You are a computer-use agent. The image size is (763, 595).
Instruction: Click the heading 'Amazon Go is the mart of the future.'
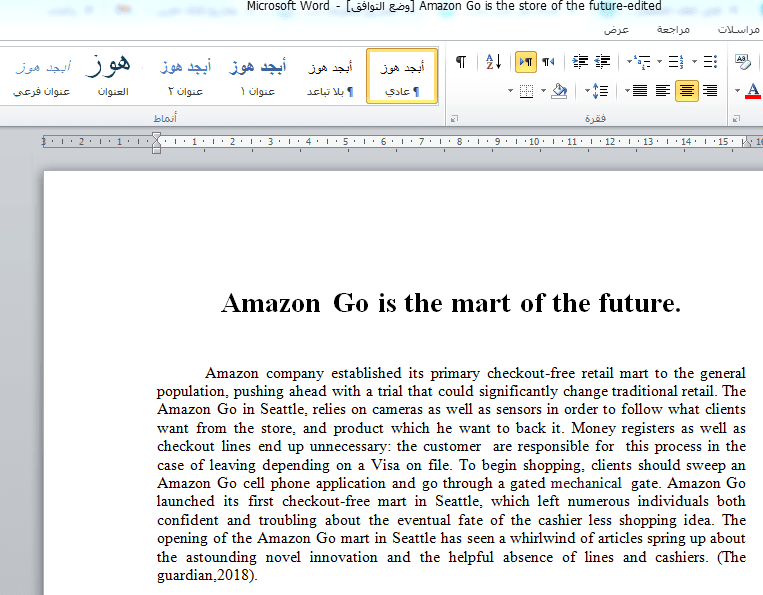point(451,303)
